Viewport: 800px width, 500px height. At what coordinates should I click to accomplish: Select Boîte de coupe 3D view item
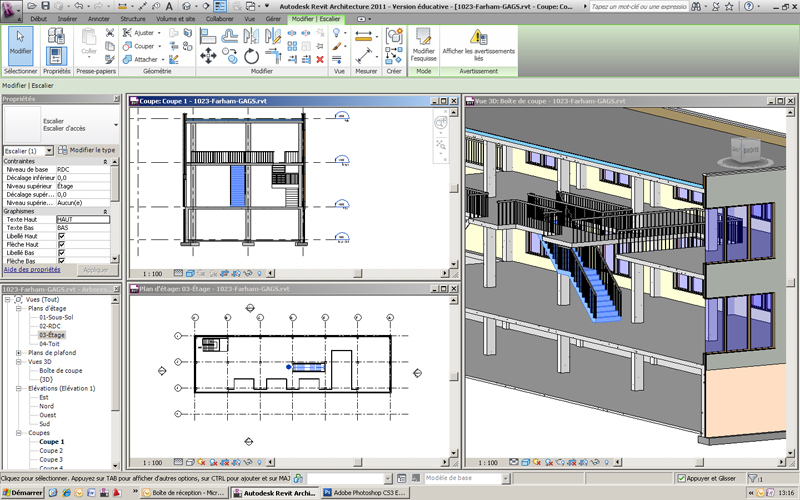[x=61, y=371]
